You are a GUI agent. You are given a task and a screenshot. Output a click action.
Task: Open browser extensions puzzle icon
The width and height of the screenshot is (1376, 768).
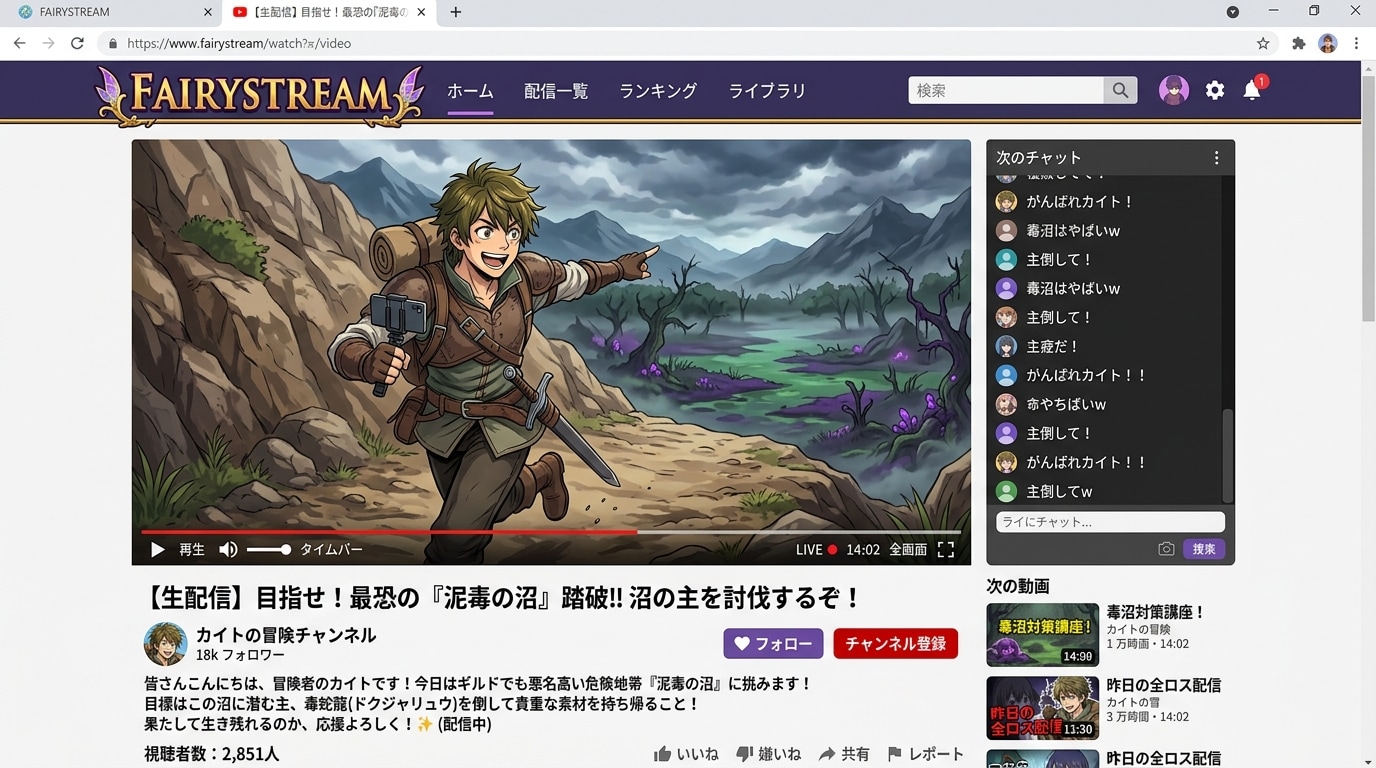[x=1299, y=43]
